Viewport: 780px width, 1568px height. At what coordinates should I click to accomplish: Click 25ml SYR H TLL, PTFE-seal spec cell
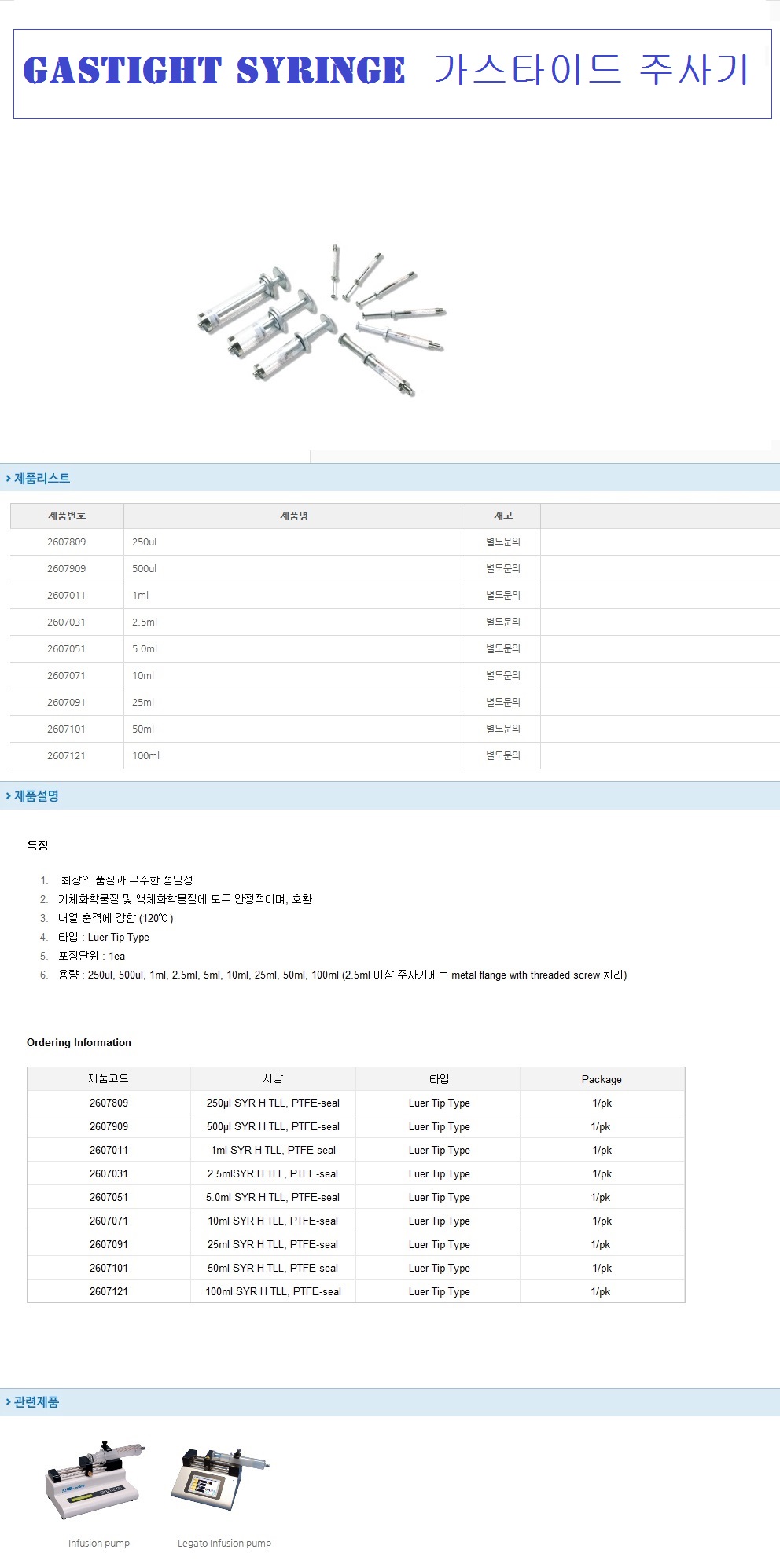[273, 1244]
